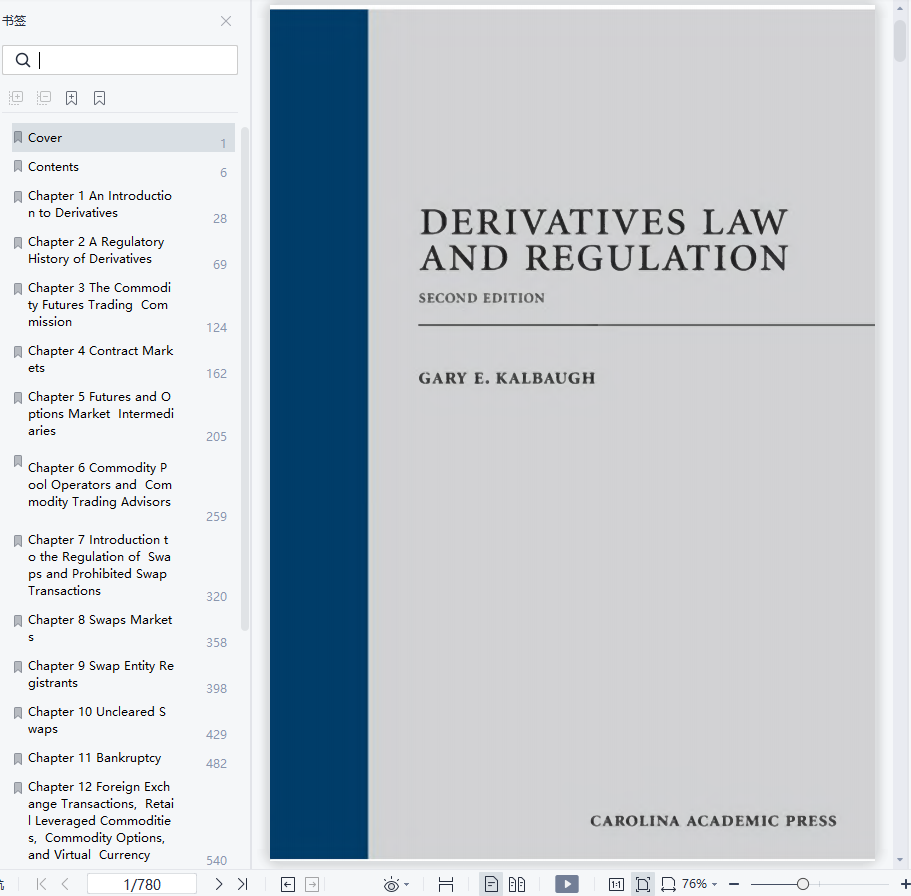Image resolution: width=911 pixels, height=896 pixels.
Task: Click the page number field showing 1/780
Action: [142, 884]
